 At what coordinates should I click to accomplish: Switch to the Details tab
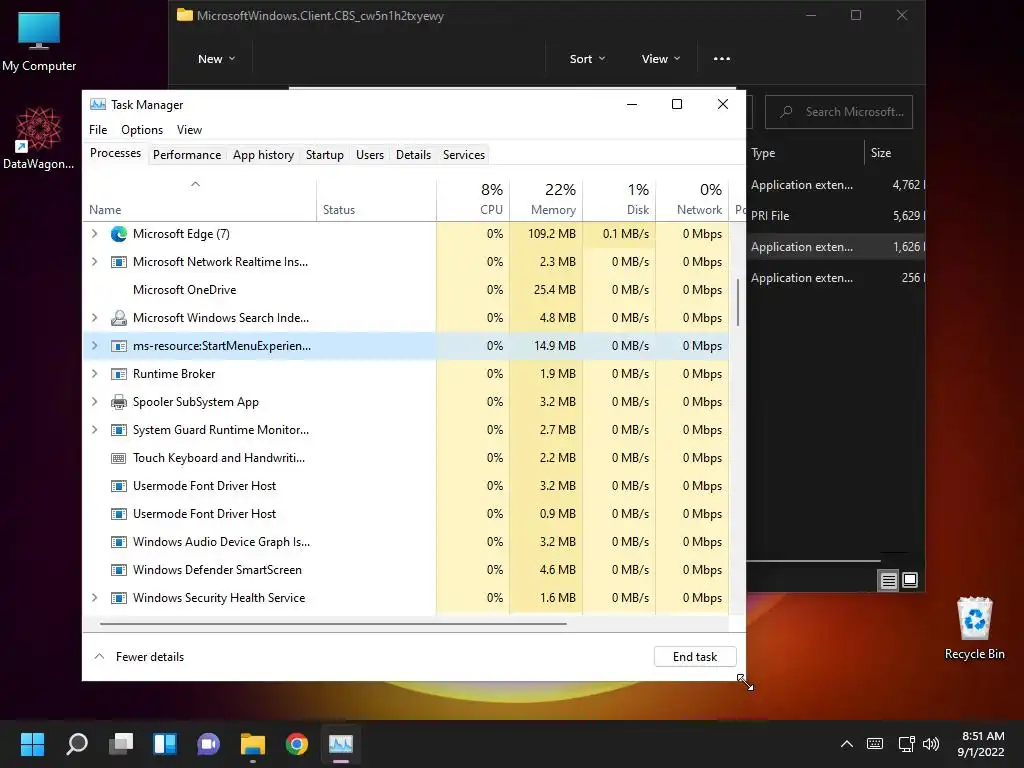click(413, 155)
